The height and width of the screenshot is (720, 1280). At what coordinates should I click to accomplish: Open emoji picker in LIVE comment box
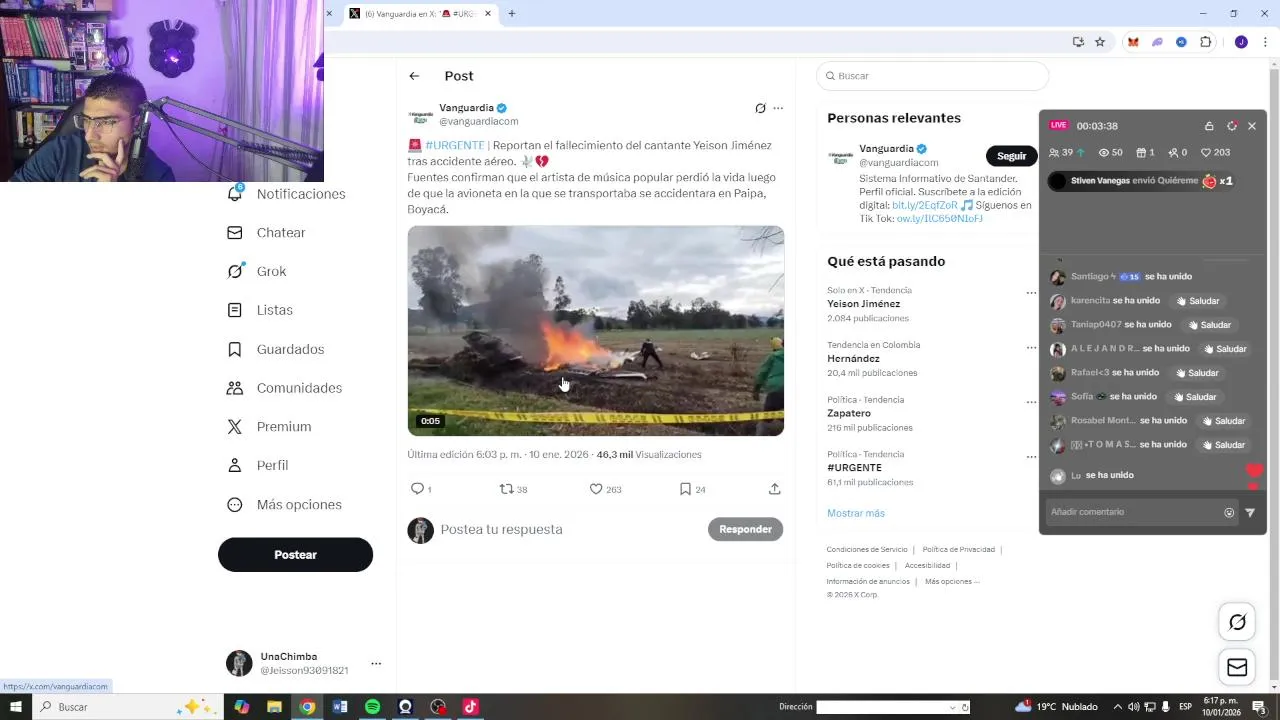tap(1229, 513)
